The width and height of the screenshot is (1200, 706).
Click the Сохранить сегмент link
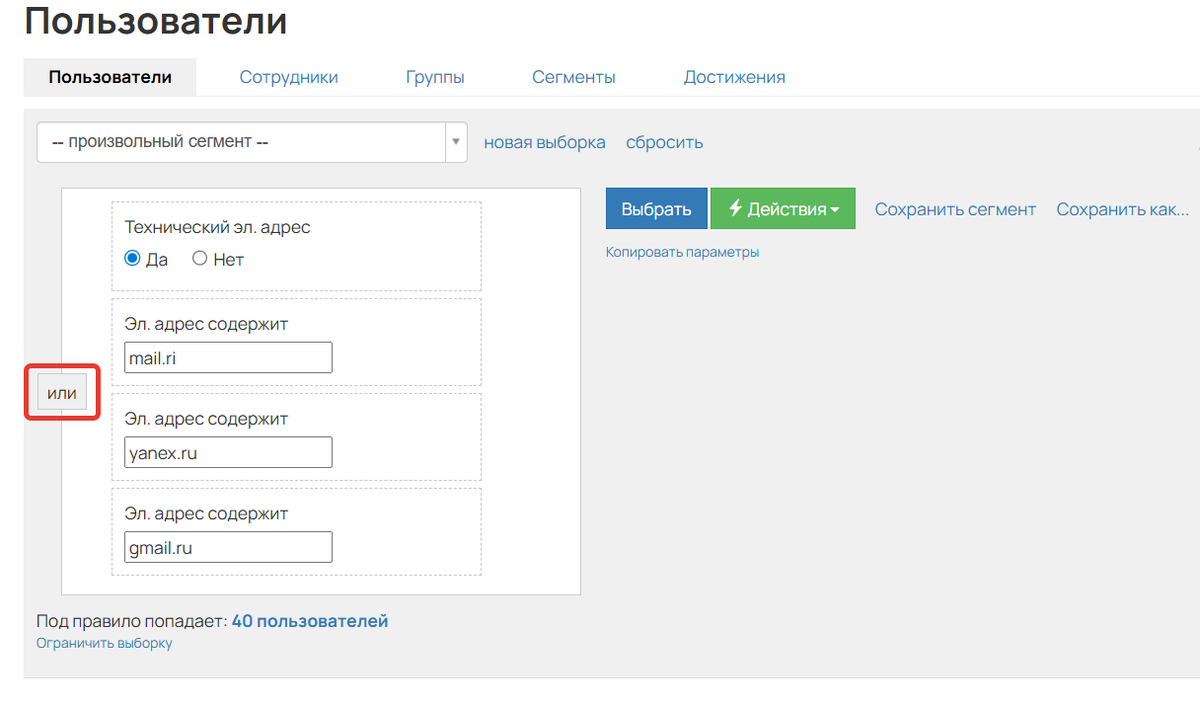[955, 209]
